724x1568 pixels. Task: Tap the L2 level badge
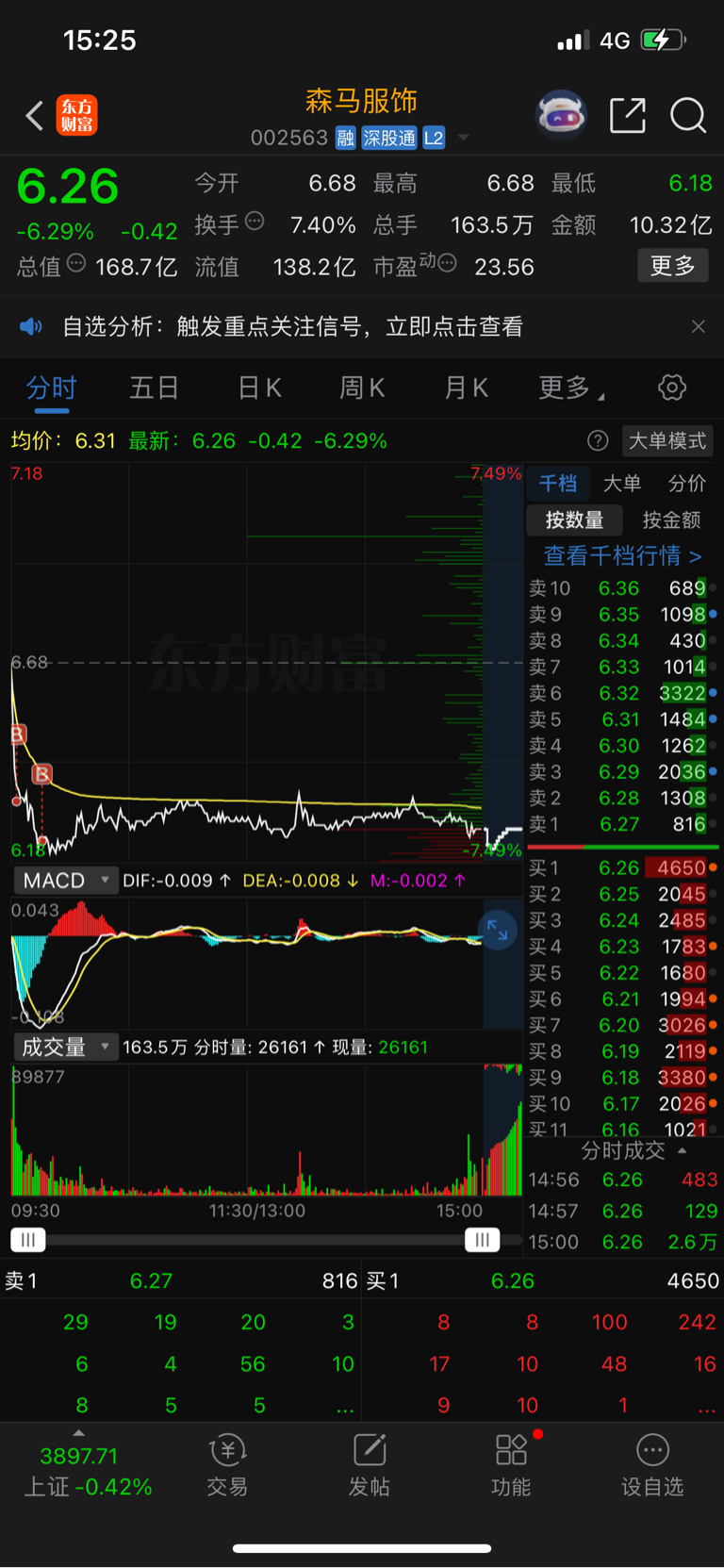434,139
